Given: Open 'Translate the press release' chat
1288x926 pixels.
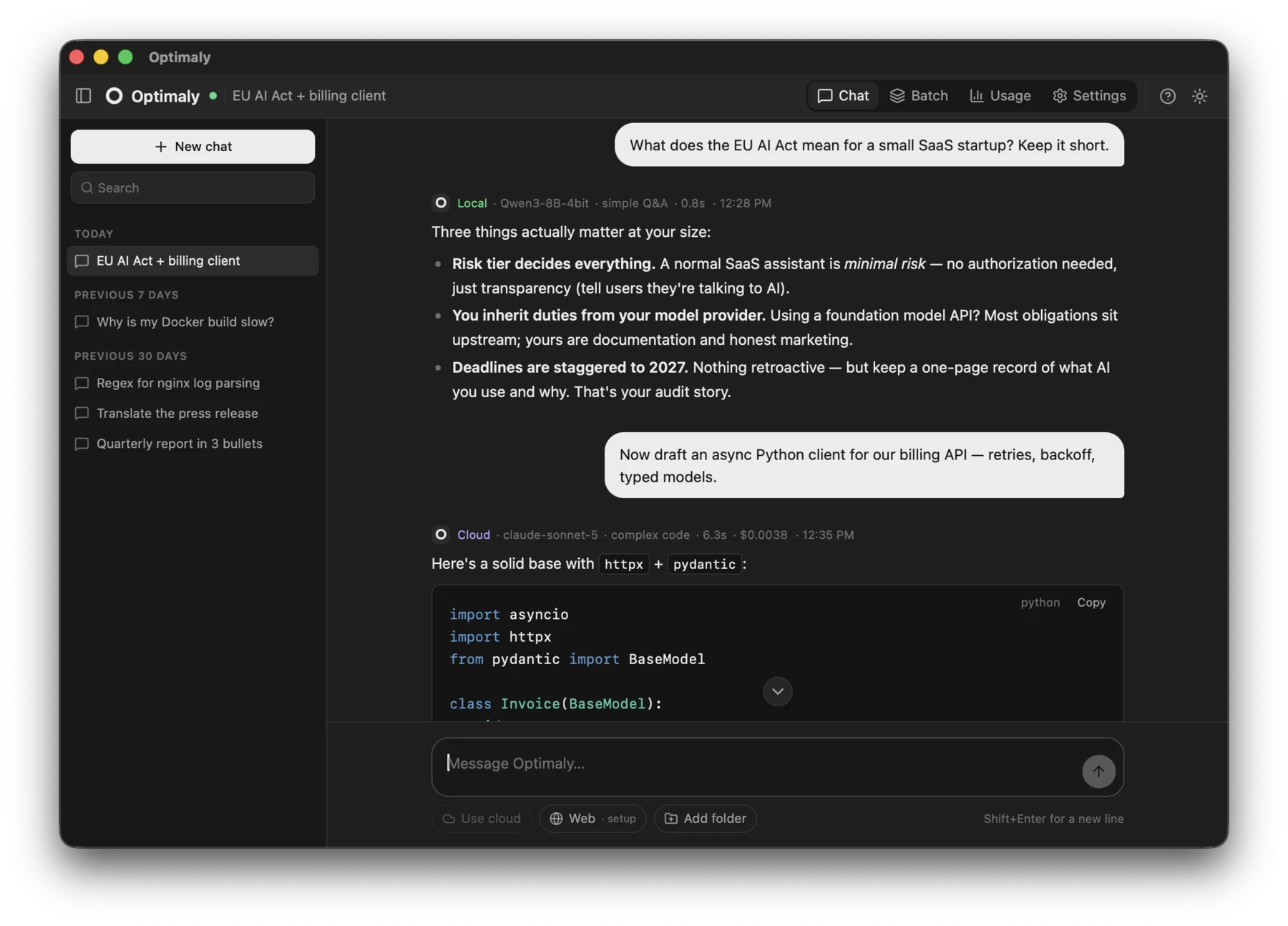Looking at the screenshot, I should click(x=192, y=414).
